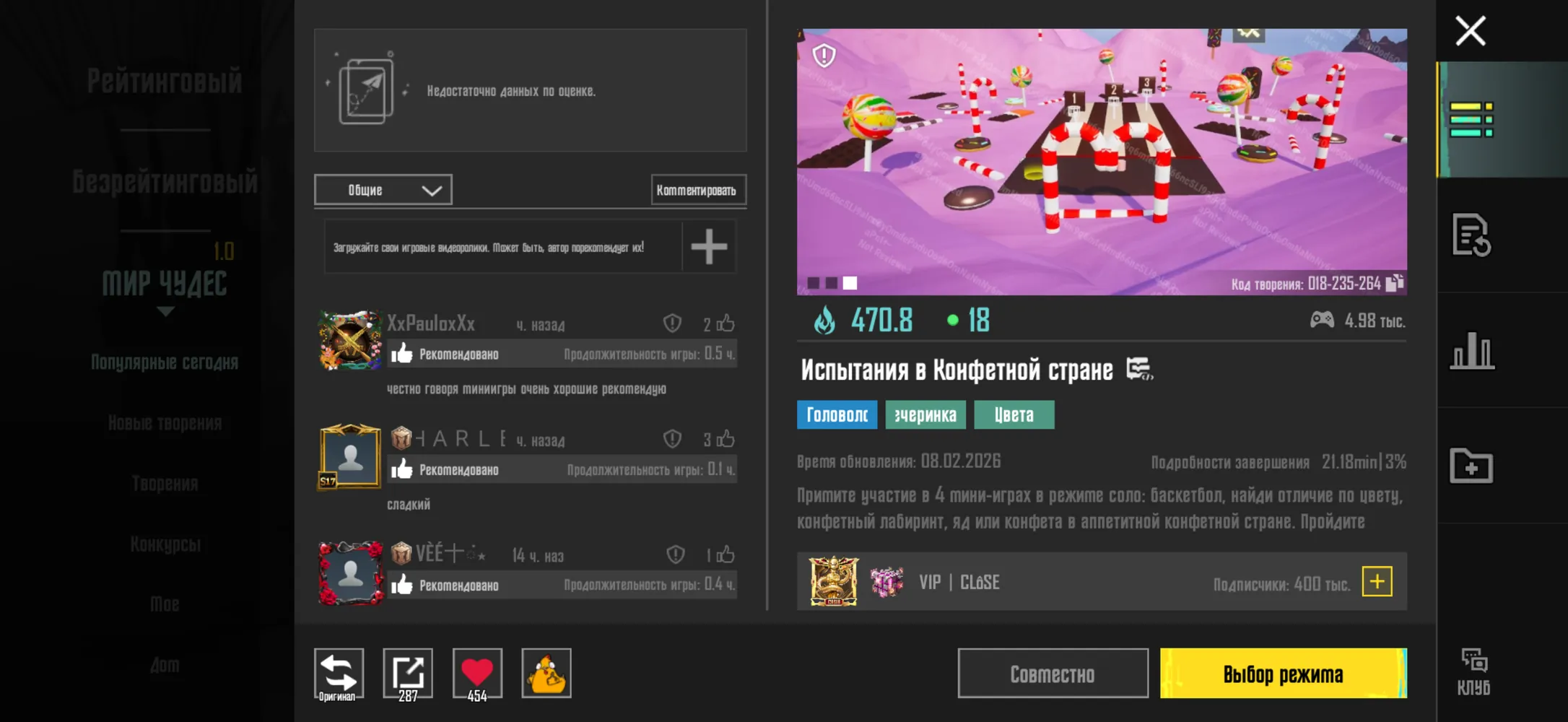The height and width of the screenshot is (722, 1568).
Task: Open the Рейтинговый mode in sidebar
Action: pos(165,81)
